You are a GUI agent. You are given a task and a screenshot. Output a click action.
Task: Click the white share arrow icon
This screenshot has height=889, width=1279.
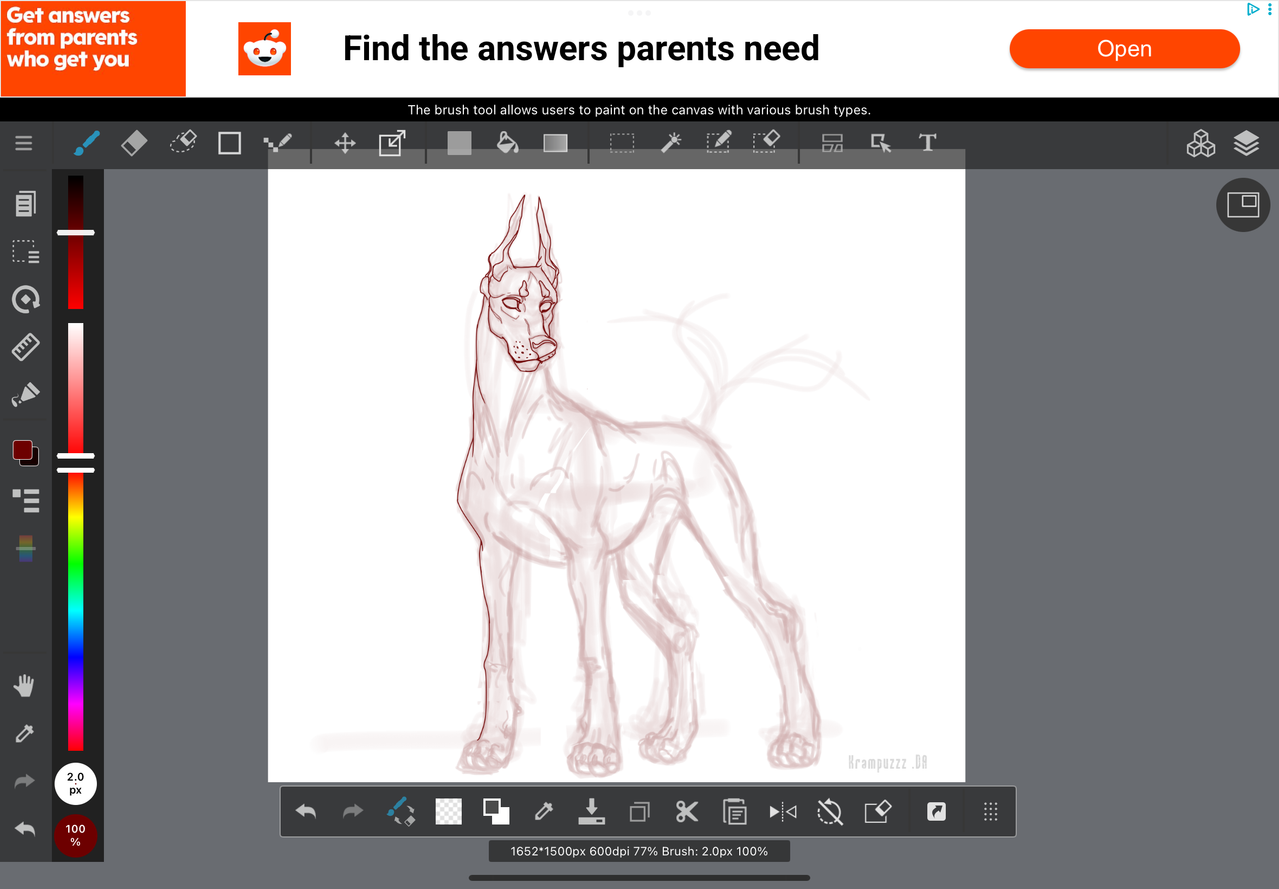click(936, 812)
